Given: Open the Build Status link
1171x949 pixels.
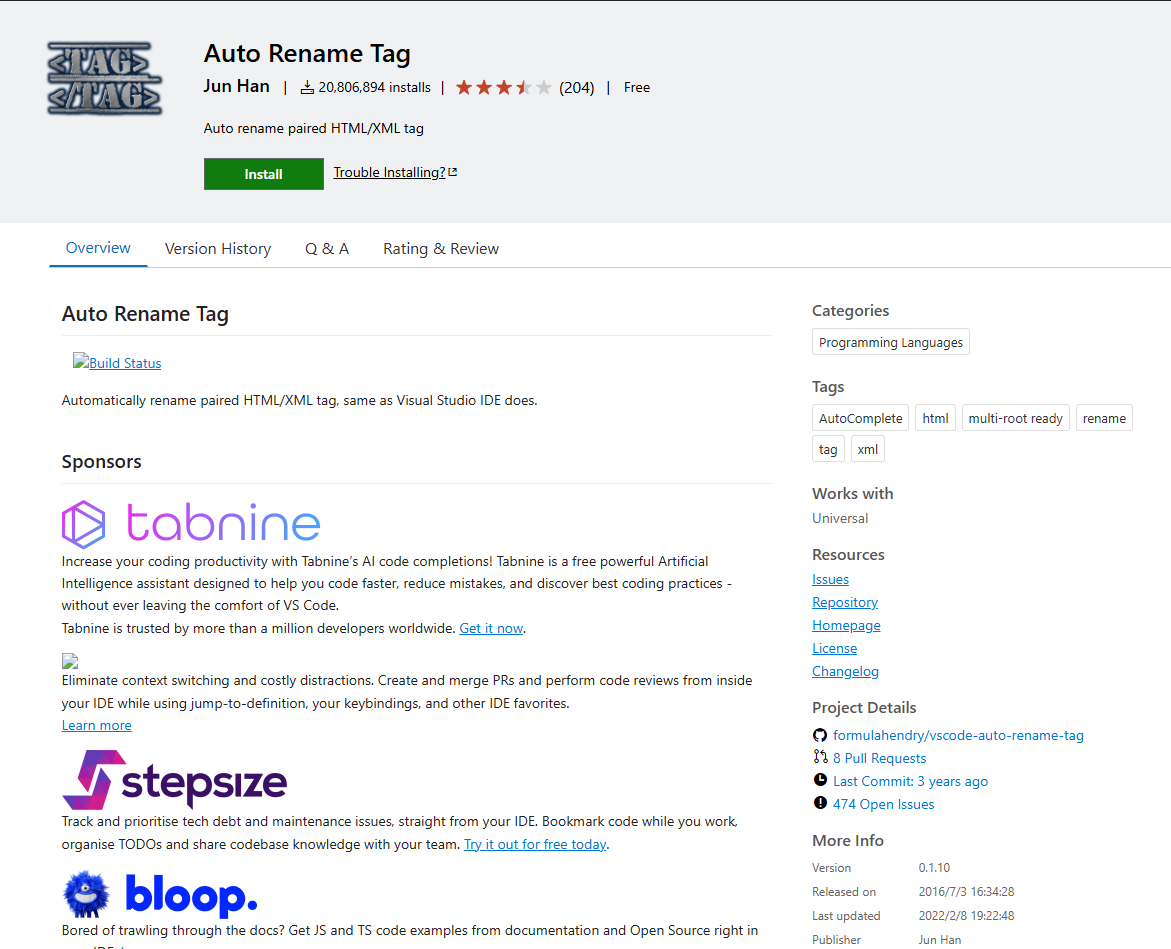Looking at the screenshot, I should (125, 364).
